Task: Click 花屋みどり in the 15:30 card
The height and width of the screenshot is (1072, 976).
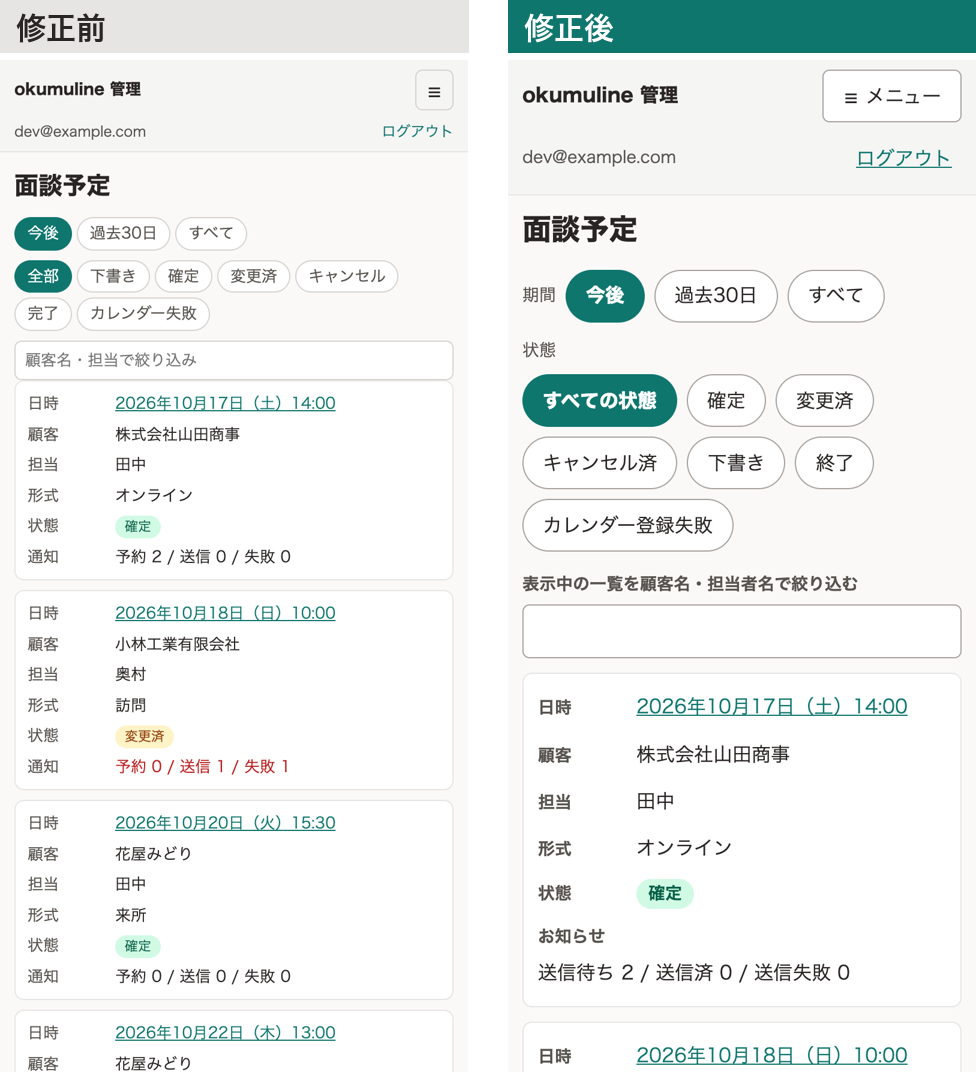Action: (154, 854)
